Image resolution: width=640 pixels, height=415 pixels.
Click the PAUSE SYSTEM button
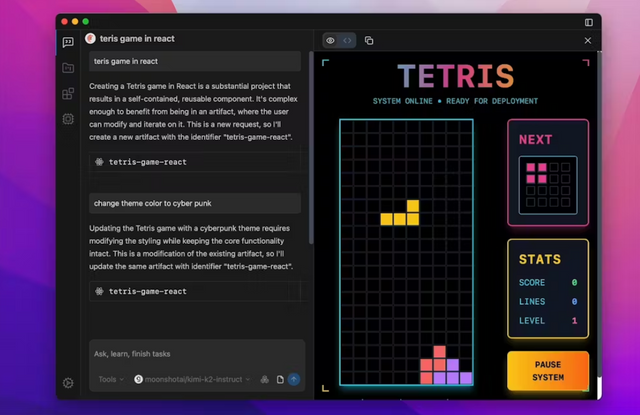(548, 371)
